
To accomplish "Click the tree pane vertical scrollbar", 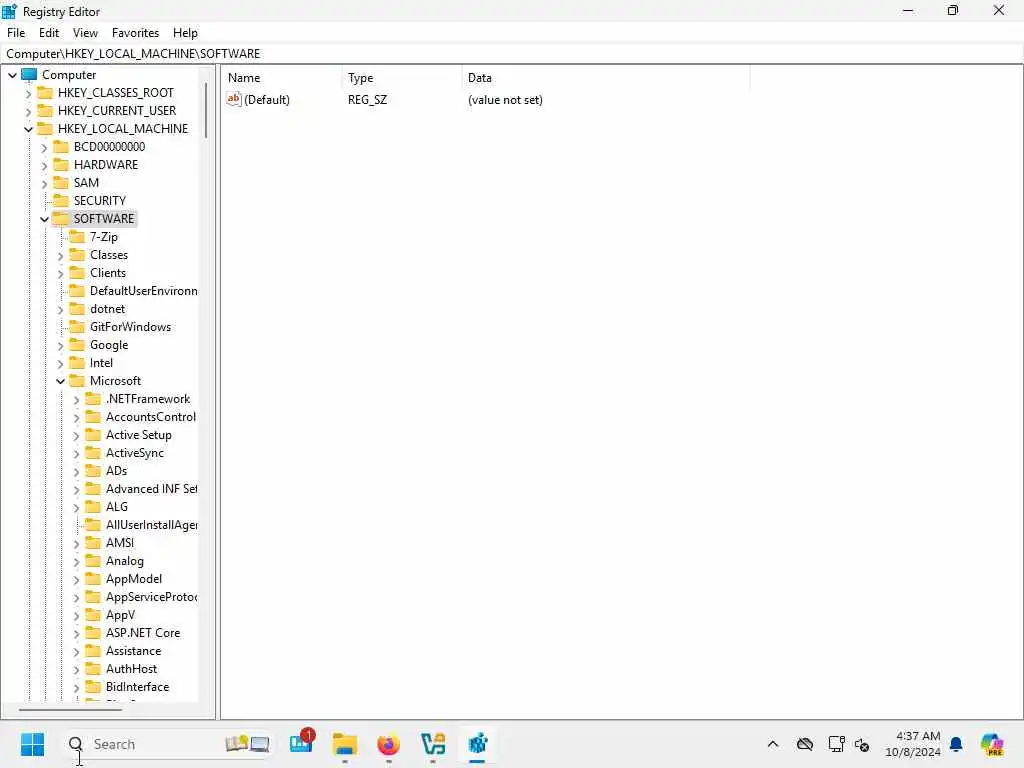I will pos(206,110).
